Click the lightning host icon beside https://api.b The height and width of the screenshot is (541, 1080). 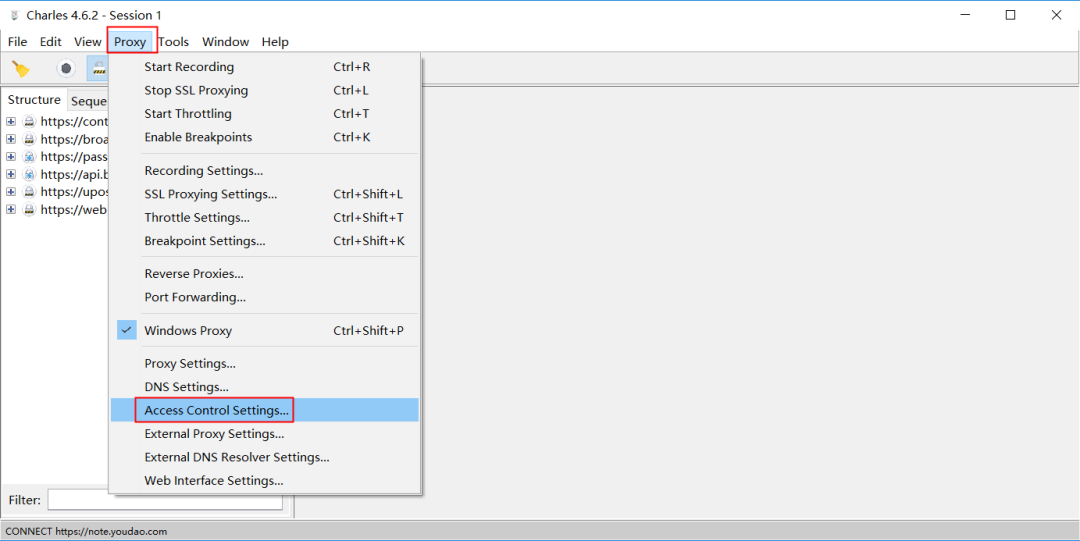coord(29,174)
